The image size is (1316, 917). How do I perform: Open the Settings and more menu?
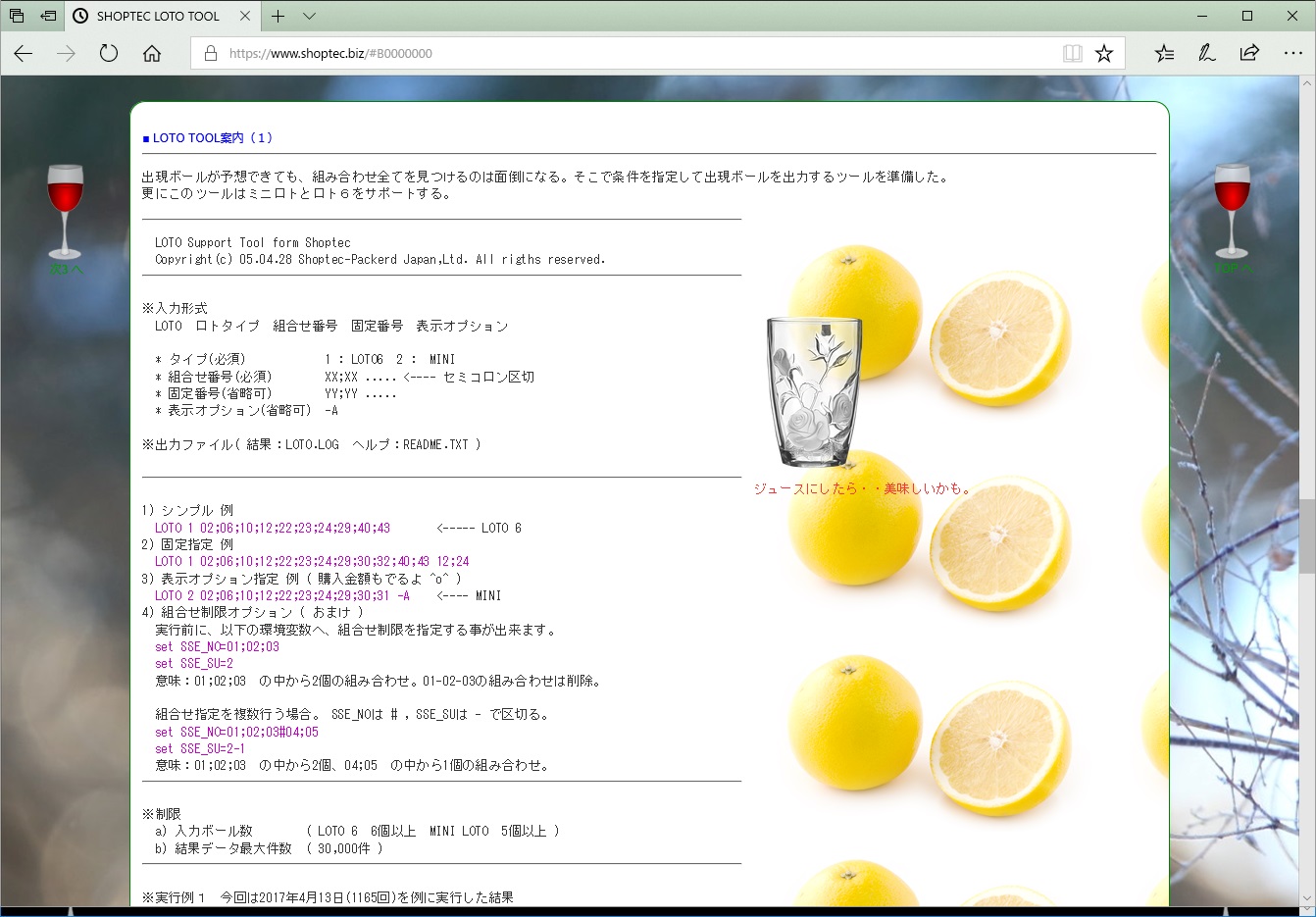[1293, 53]
